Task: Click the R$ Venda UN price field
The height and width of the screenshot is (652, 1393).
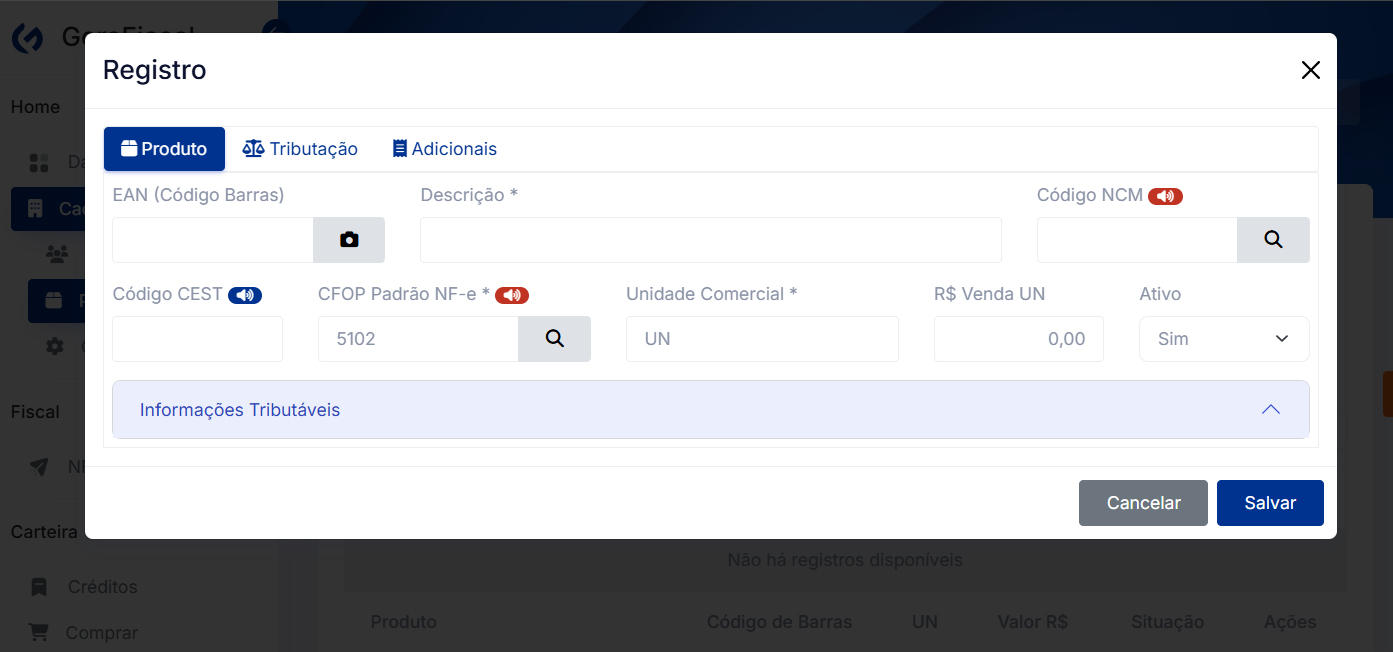Action: tap(1018, 339)
